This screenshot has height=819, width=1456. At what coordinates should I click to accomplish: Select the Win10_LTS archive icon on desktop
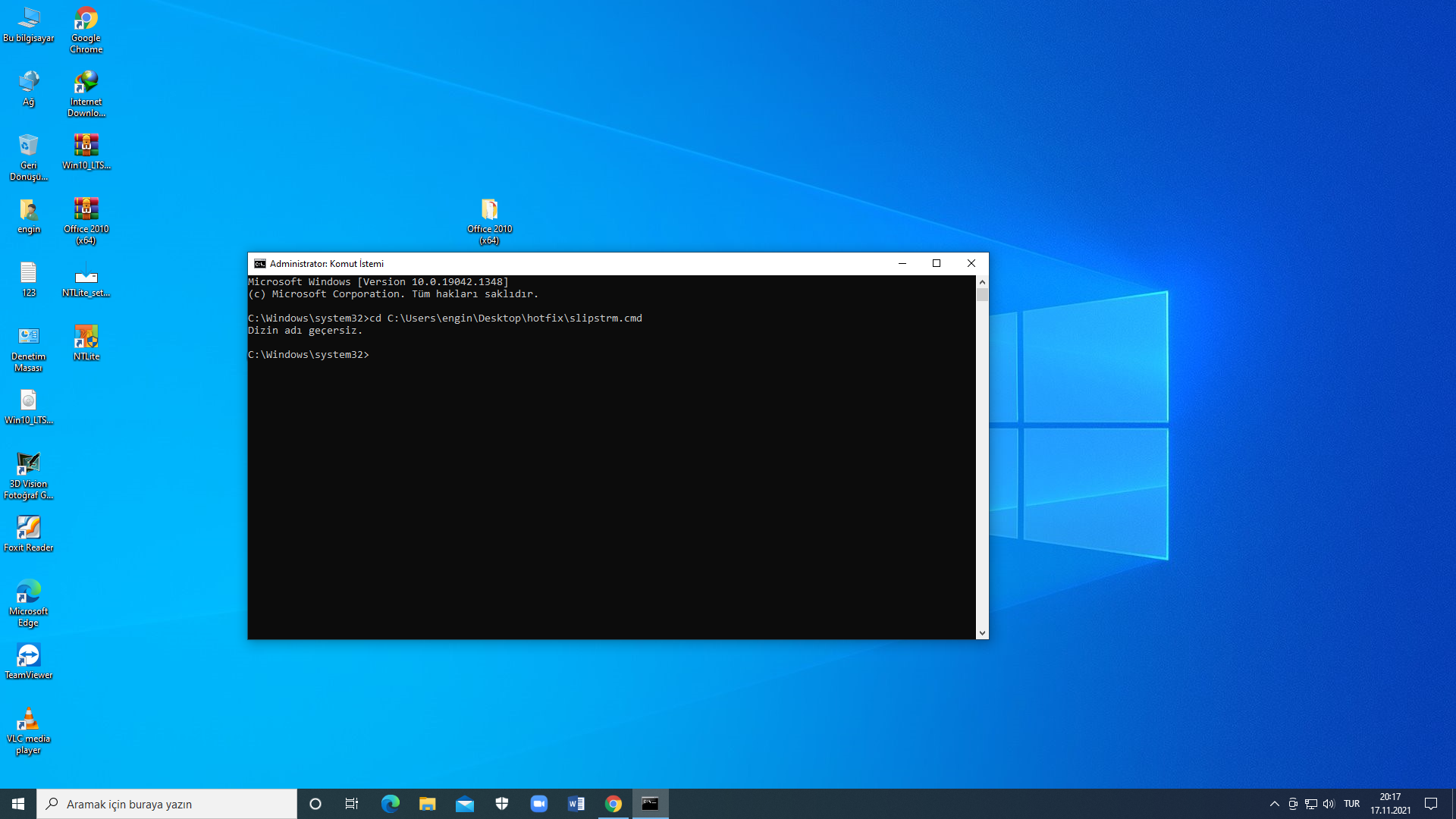click(86, 152)
